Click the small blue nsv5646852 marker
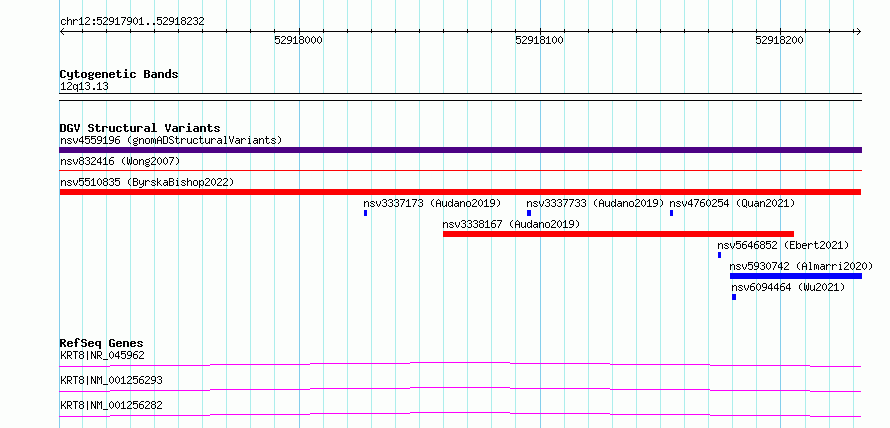The image size is (890, 428). pyautogui.click(x=719, y=255)
